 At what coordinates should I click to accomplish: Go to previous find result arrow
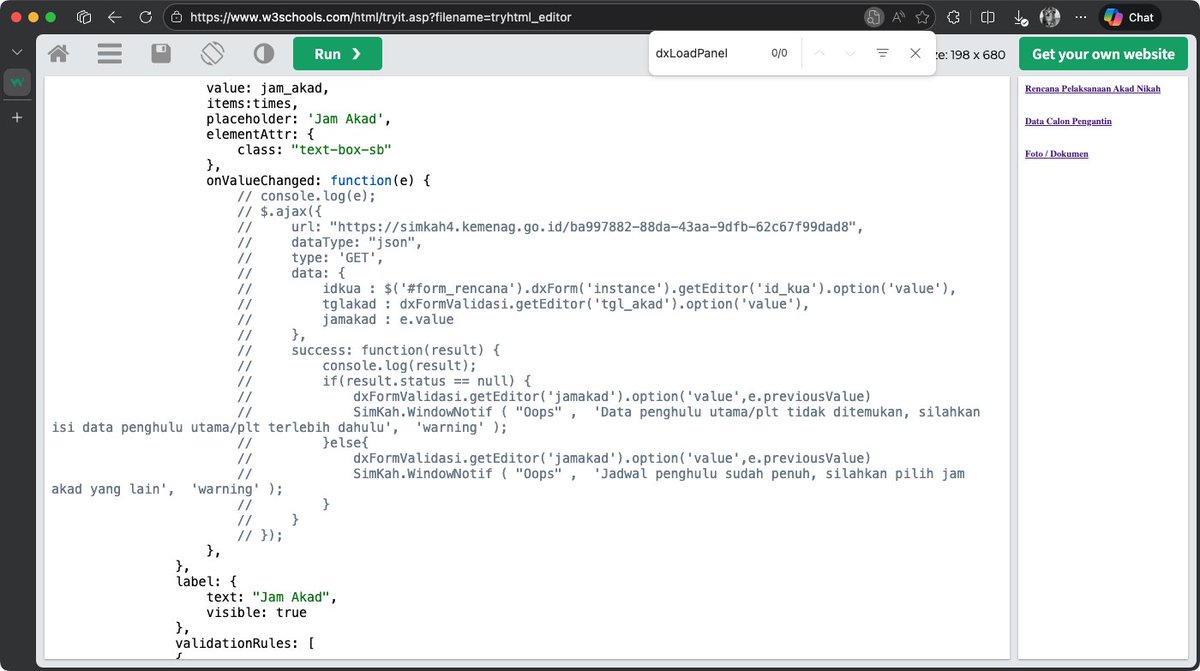point(820,53)
